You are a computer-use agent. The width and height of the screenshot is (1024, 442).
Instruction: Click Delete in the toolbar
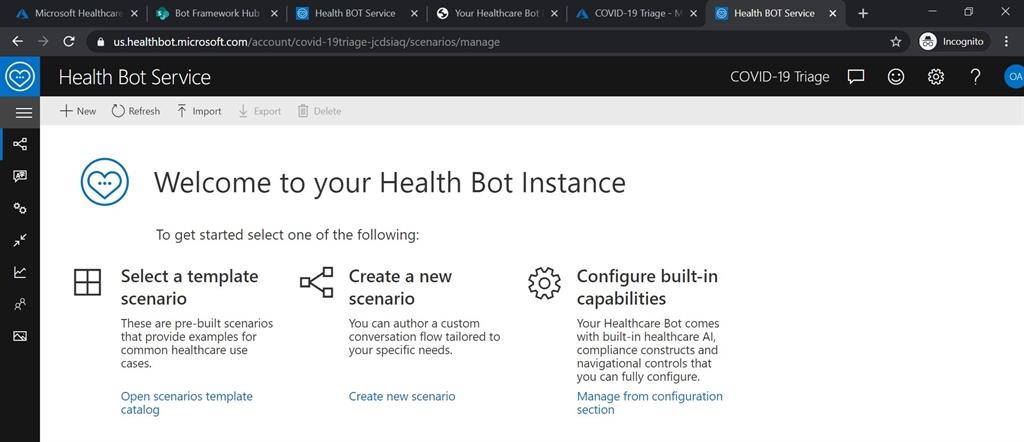coord(319,111)
